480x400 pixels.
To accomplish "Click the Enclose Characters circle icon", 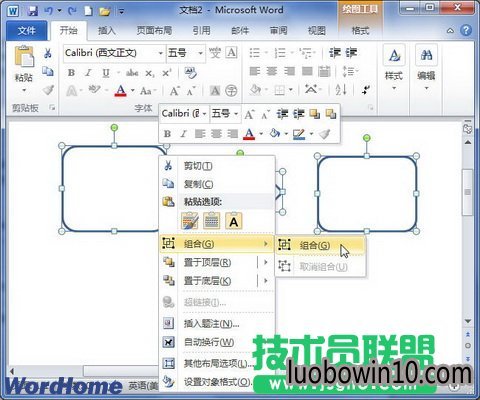I will click(x=231, y=90).
